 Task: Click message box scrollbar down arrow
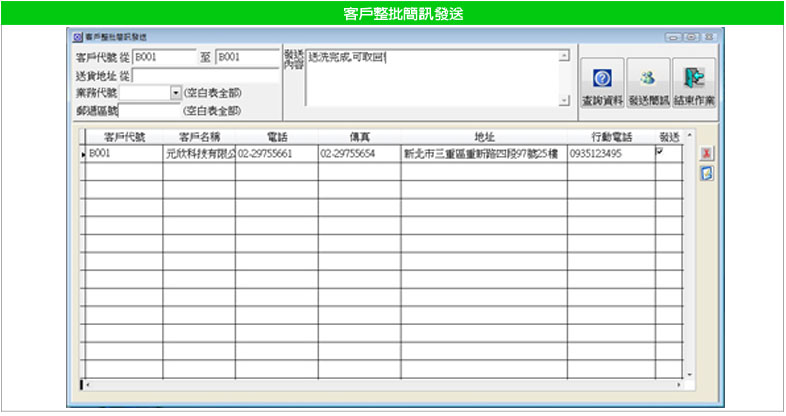[x=563, y=100]
